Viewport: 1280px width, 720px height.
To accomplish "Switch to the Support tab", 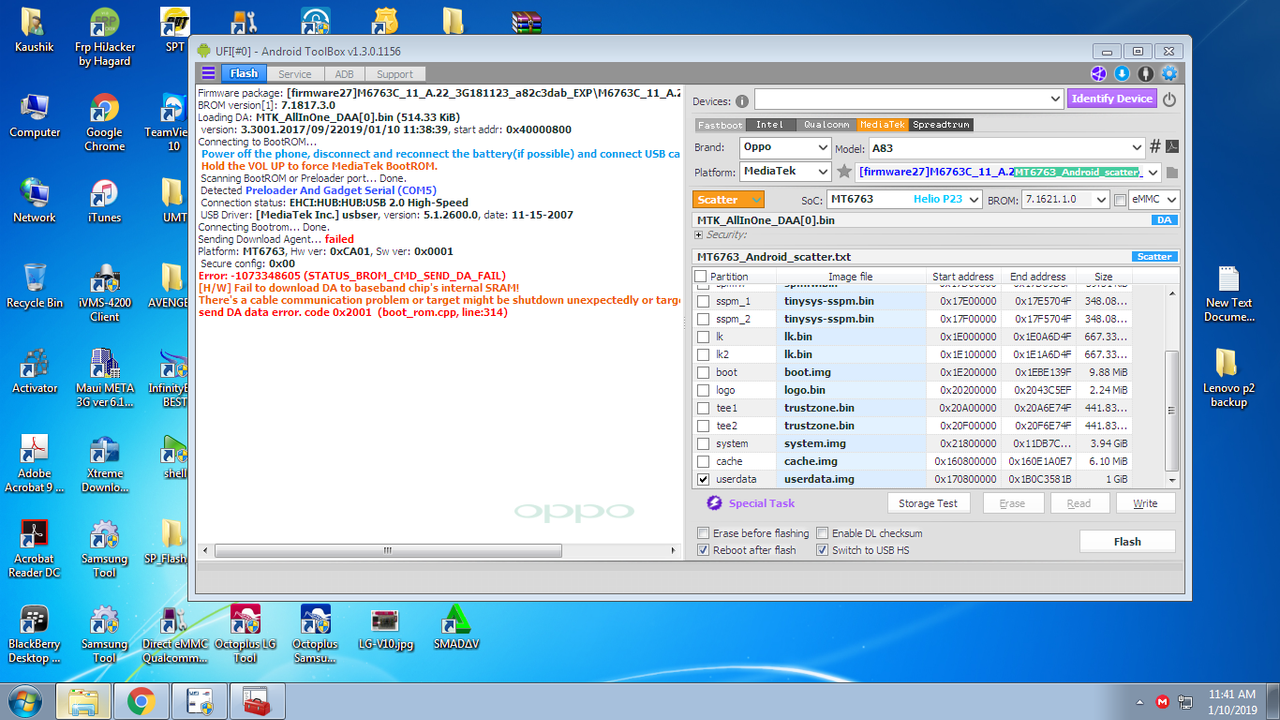I will click(395, 74).
